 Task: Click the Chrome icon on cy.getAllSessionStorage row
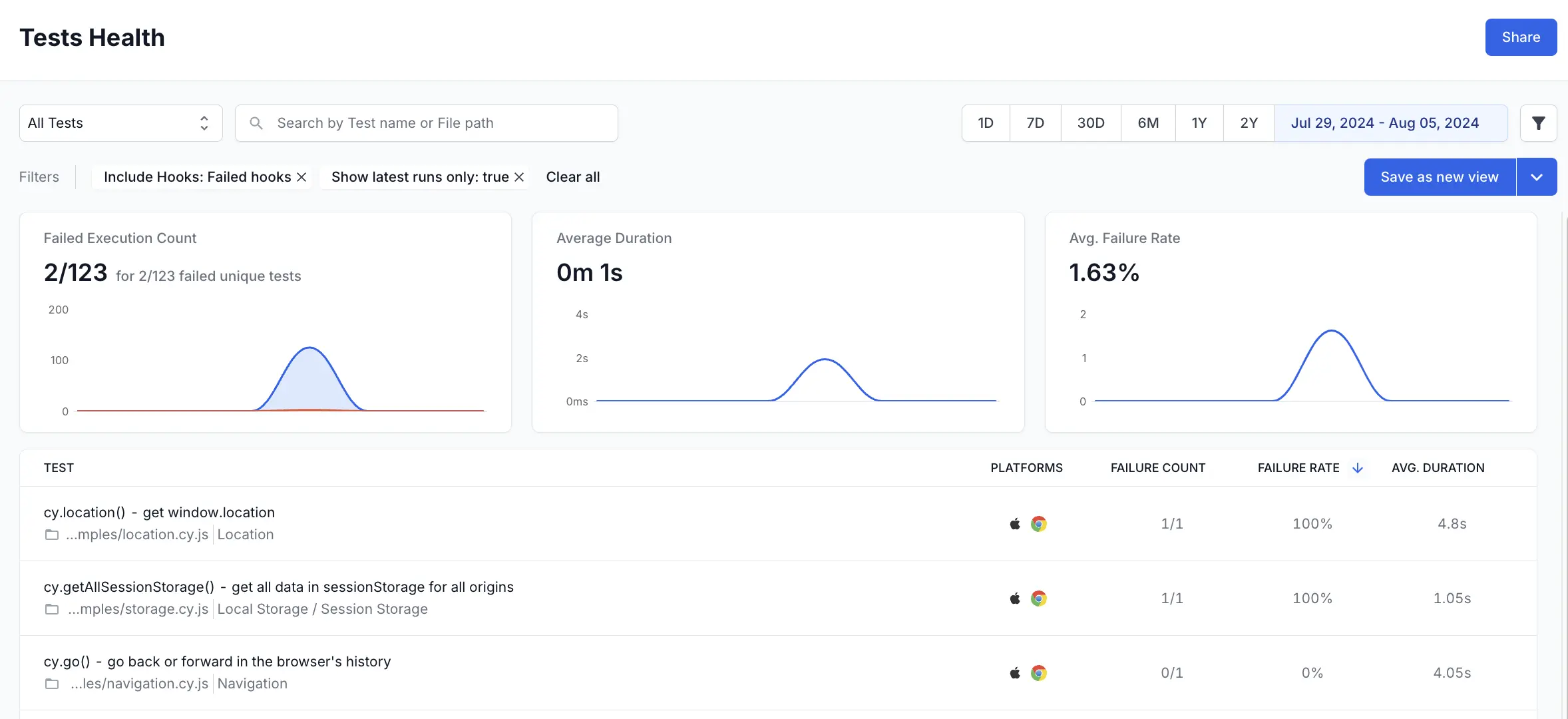click(1040, 598)
